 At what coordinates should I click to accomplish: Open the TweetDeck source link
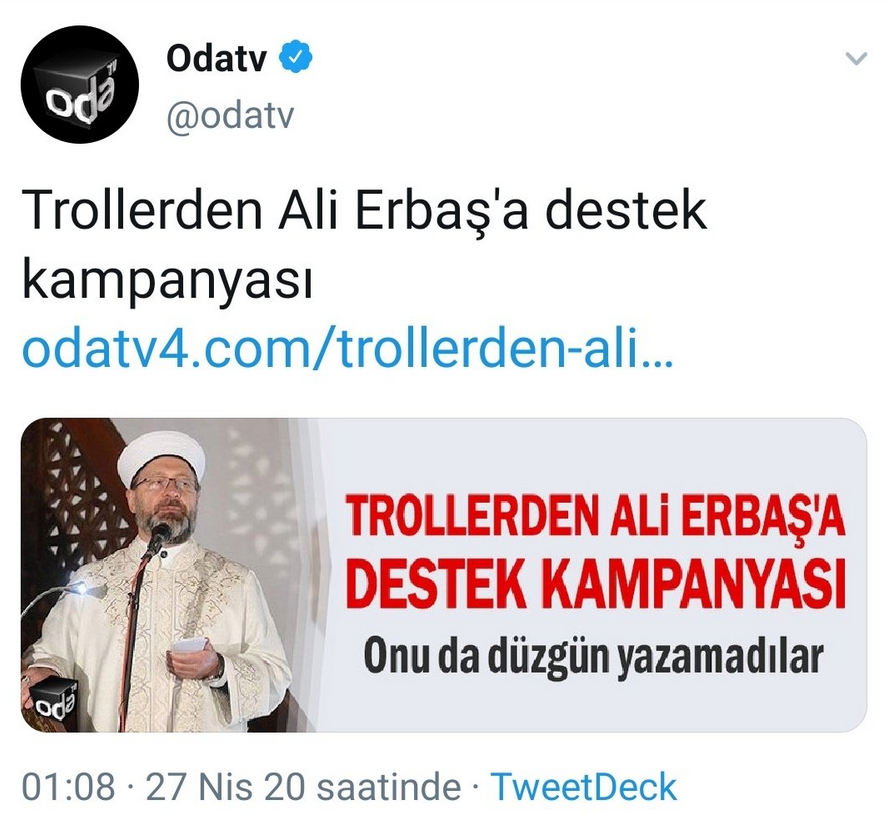(x=583, y=787)
